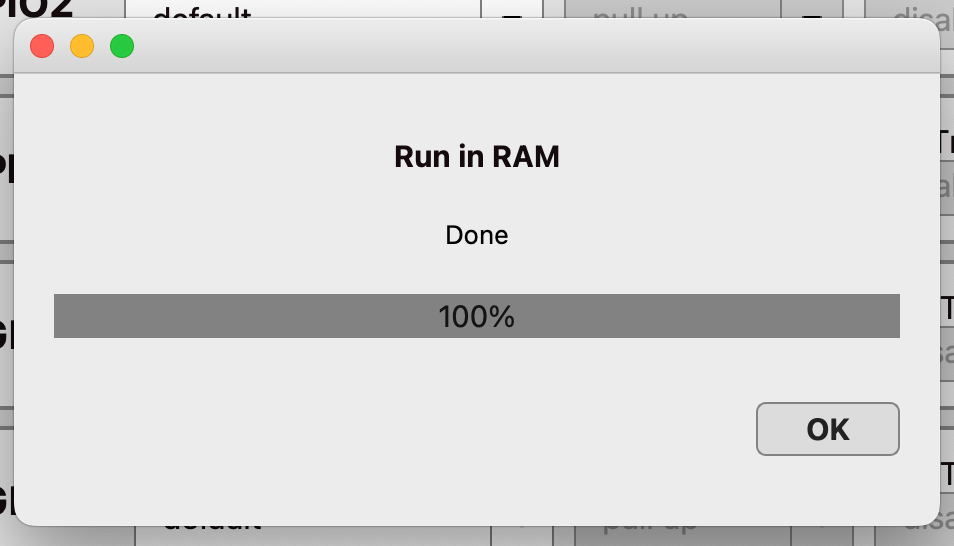Click the Done status text
954x546 pixels.
coord(476,236)
